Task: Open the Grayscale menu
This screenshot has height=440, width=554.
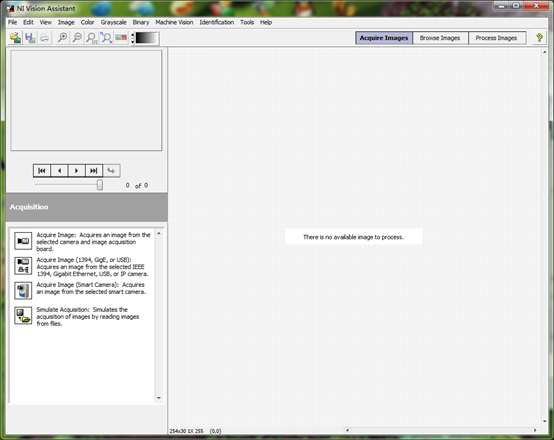Action: 113,22
